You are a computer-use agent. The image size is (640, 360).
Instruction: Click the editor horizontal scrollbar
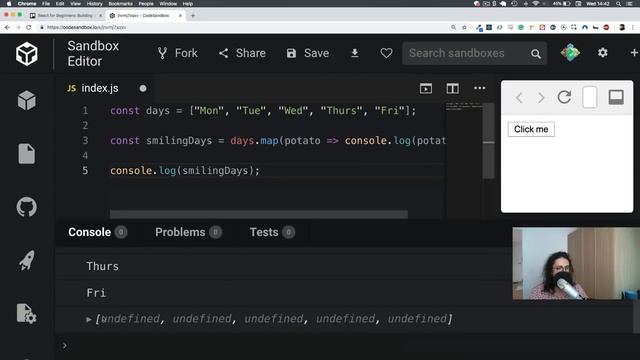pos(259,214)
